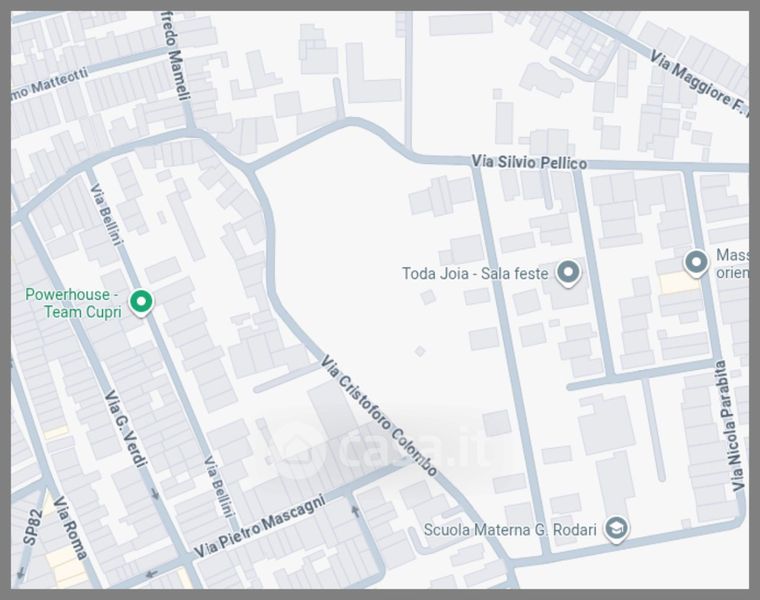Open the Toda Joia - Sala feste text label
Screen dimensions: 760x600
(474, 273)
